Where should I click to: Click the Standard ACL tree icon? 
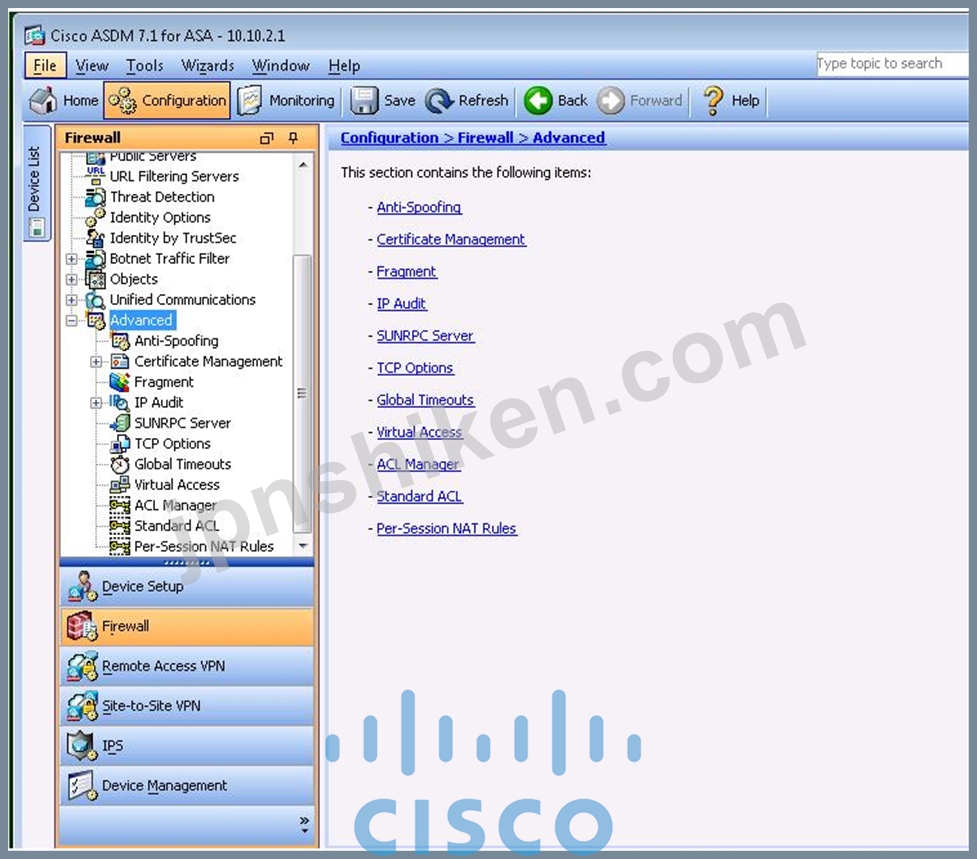coord(120,526)
